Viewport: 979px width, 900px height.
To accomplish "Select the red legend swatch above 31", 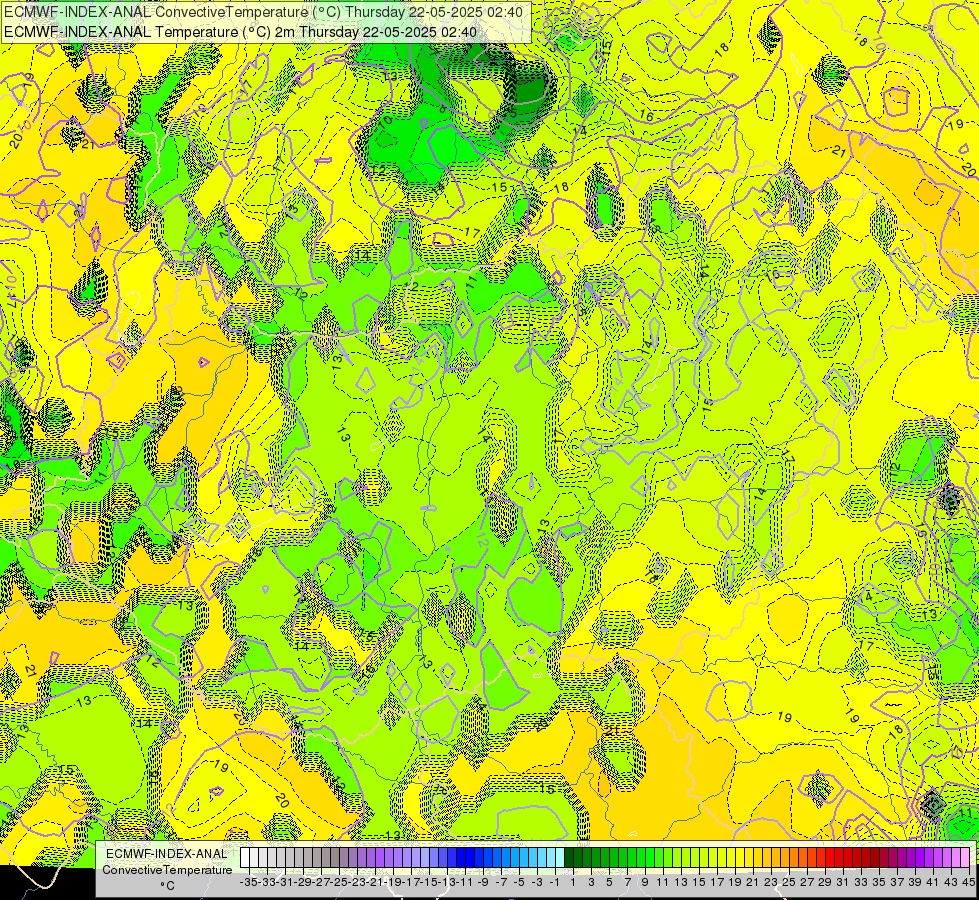I will pos(839,858).
